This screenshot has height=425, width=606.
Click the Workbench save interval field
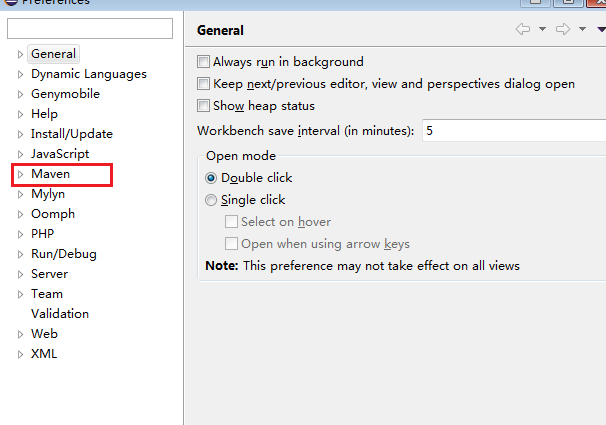click(x=514, y=131)
